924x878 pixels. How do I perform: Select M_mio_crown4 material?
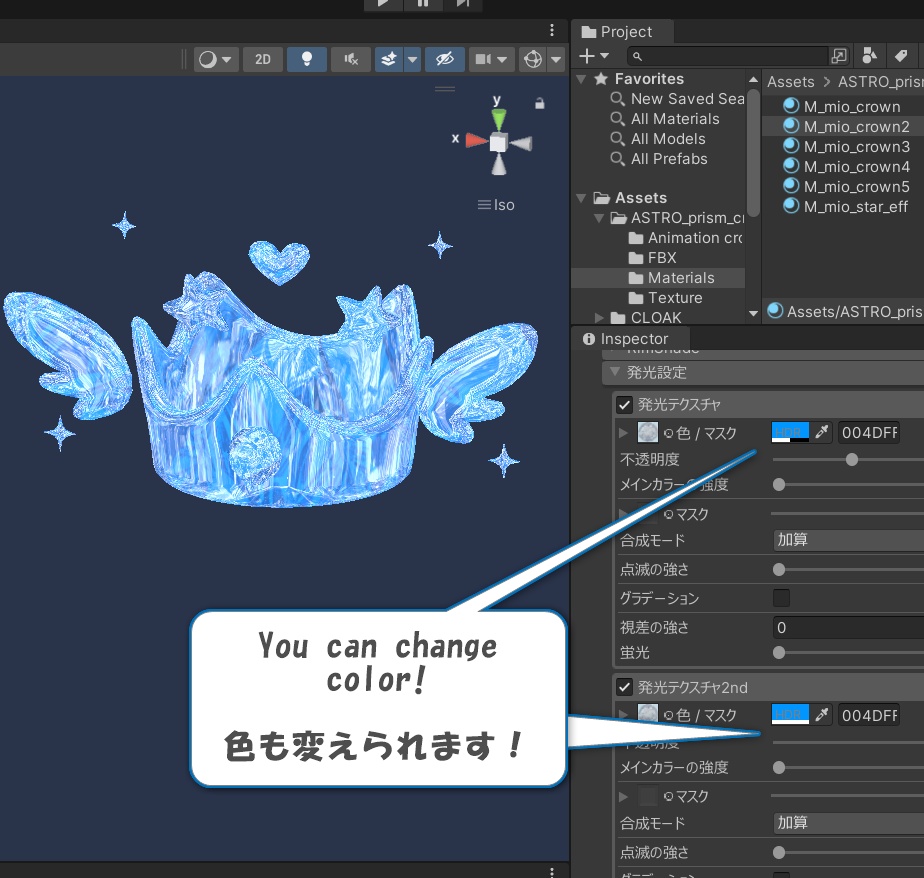[847, 167]
